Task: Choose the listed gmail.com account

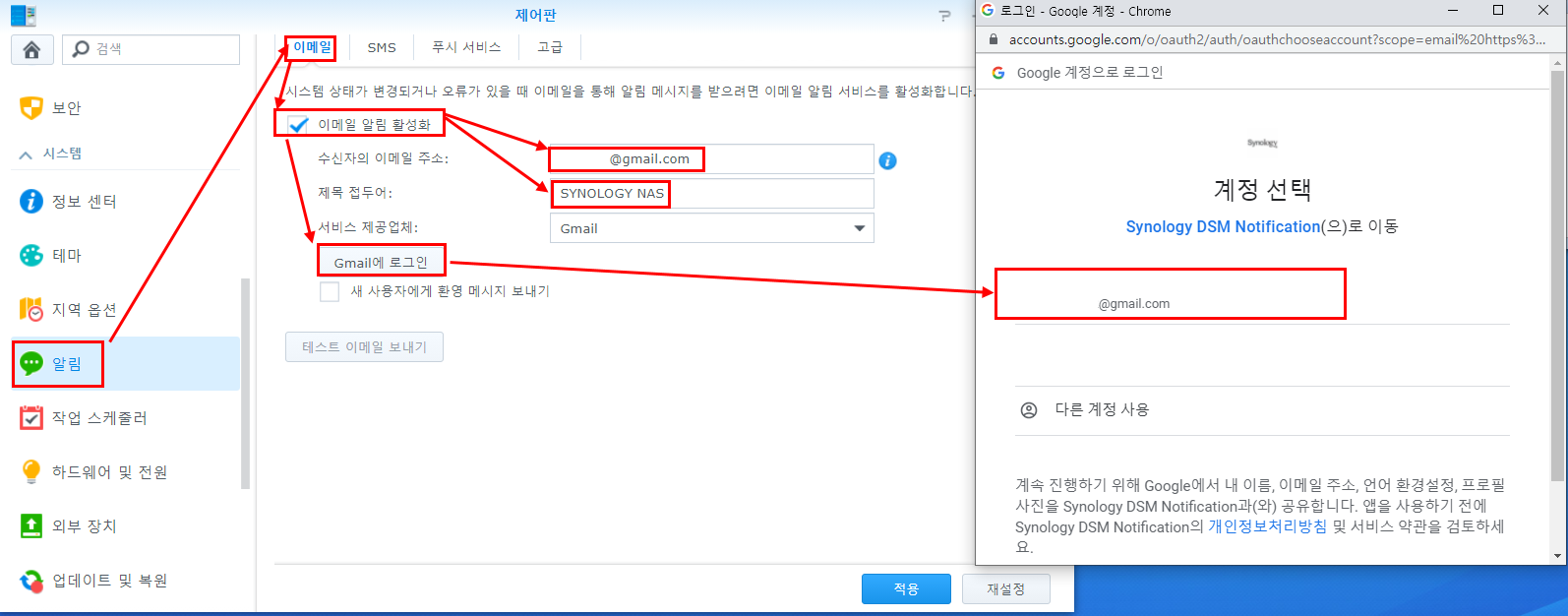Action: [1262, 295]
